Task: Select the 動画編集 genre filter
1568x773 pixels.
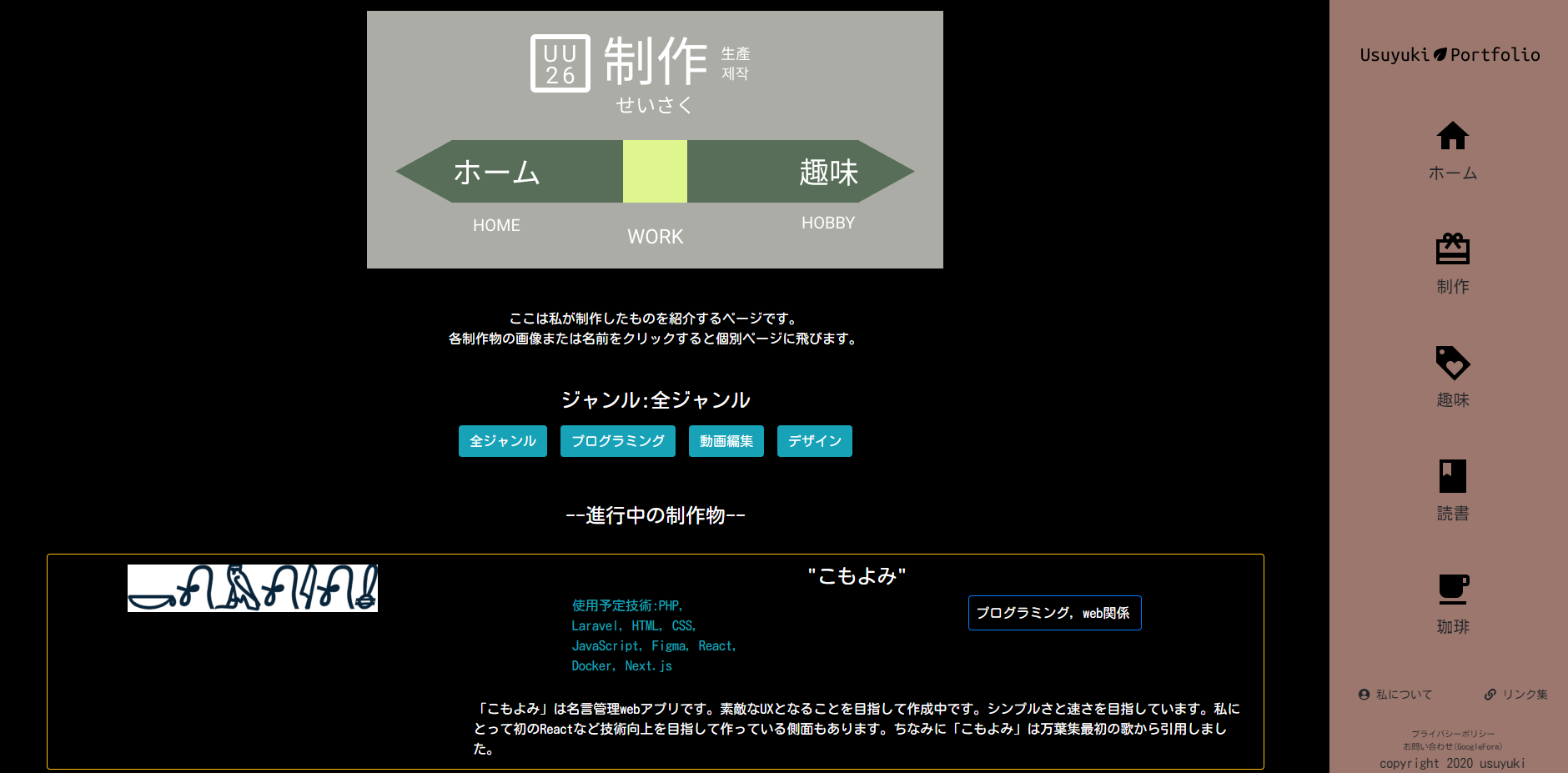Action: [726, 441]
